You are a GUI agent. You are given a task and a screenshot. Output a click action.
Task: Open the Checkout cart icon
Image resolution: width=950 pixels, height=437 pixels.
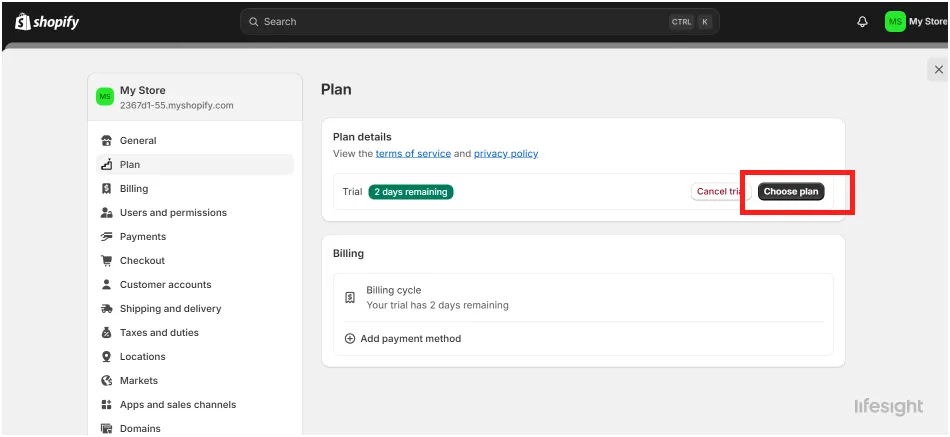(107, 261)
